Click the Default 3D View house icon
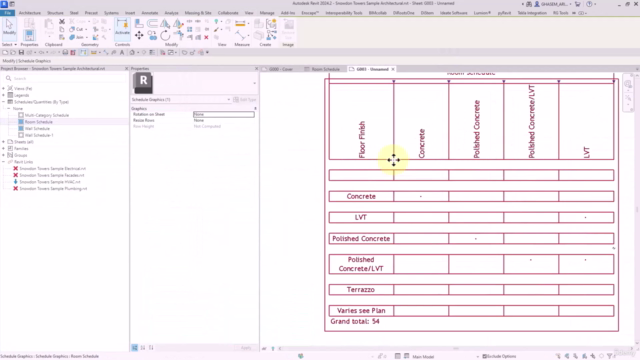Viewport: 640px width, 360px height. 132,52
